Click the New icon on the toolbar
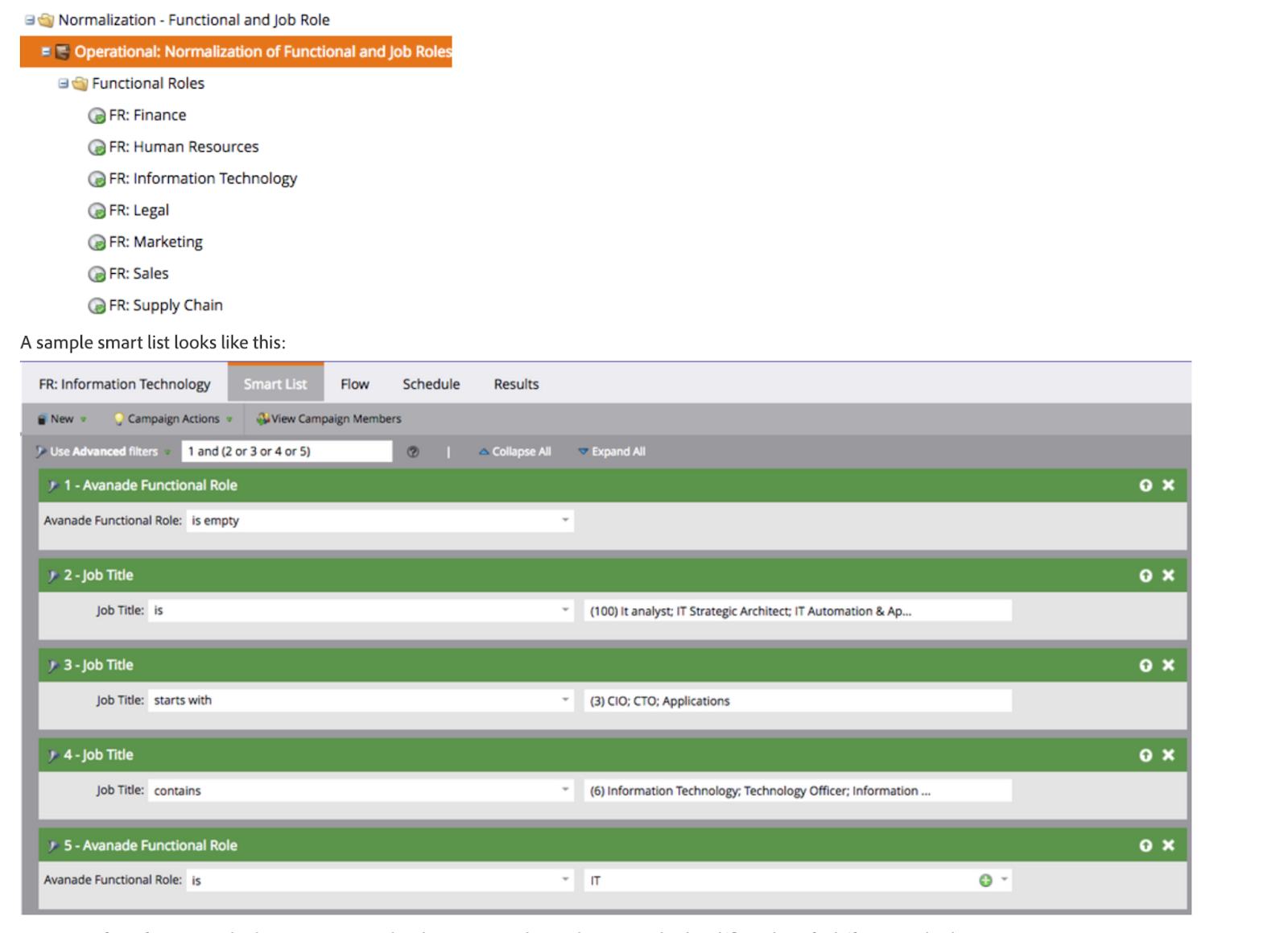 pos(43,419)
